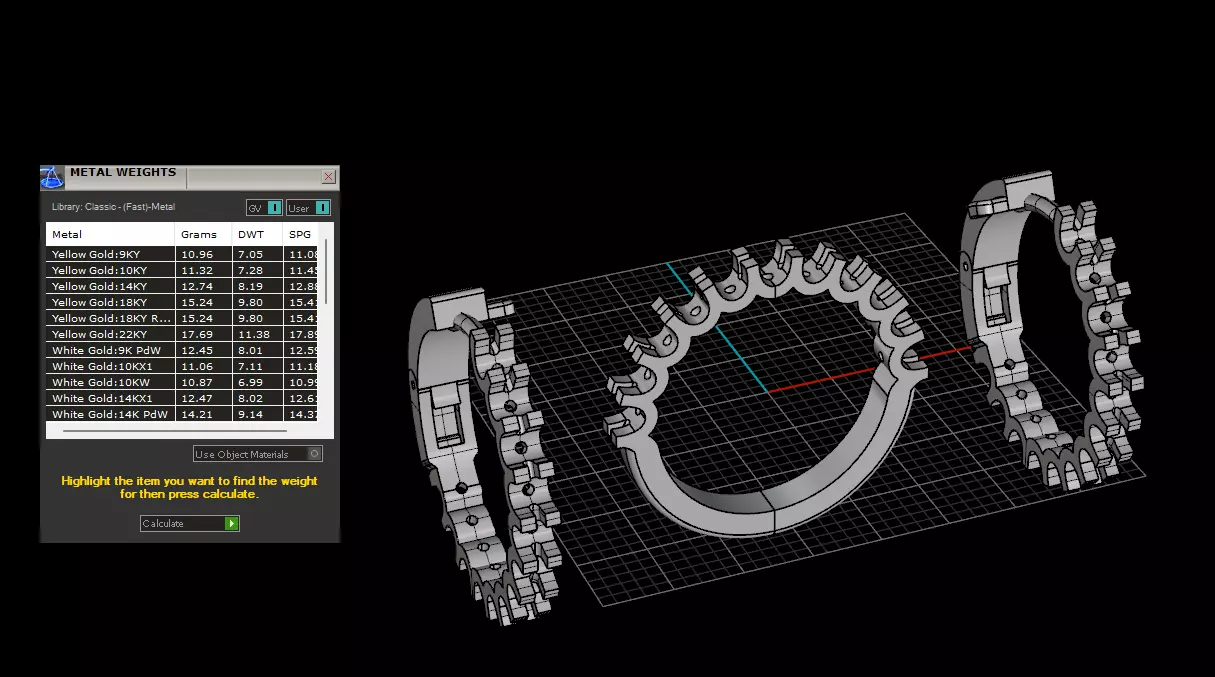Image resolution: width=1215 pixels, height=677 pixels.
Task: Sort by the Metal column header
Action: pyautogui.click(x=111, y=234)
